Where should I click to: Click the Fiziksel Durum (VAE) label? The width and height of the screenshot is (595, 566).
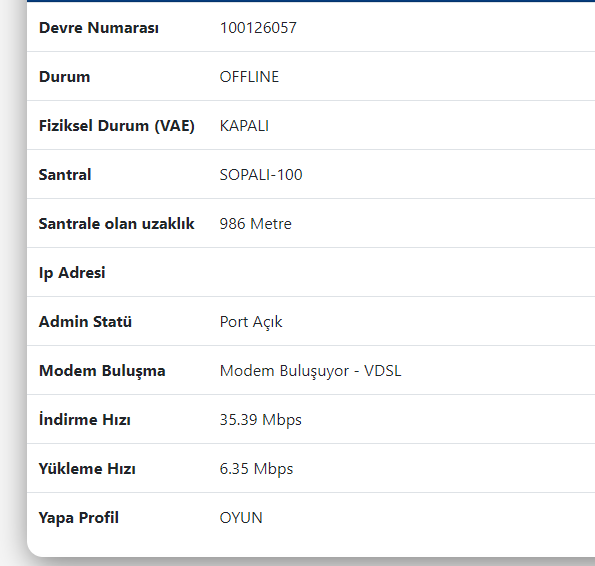click(x=116, y=126)
